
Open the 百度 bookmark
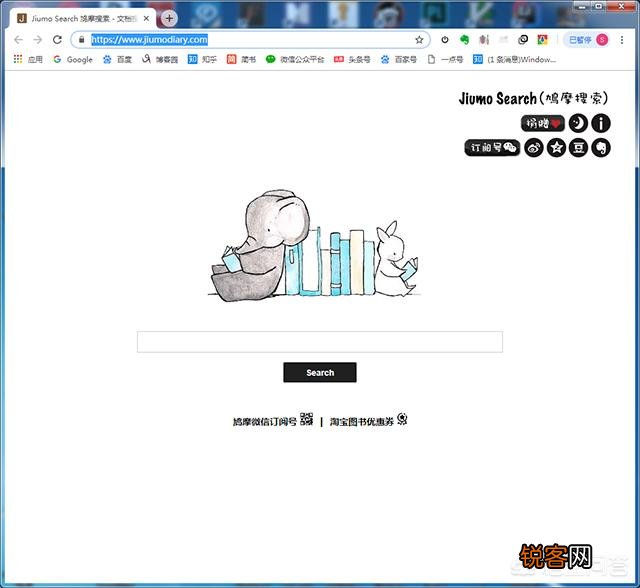(118, 60)
